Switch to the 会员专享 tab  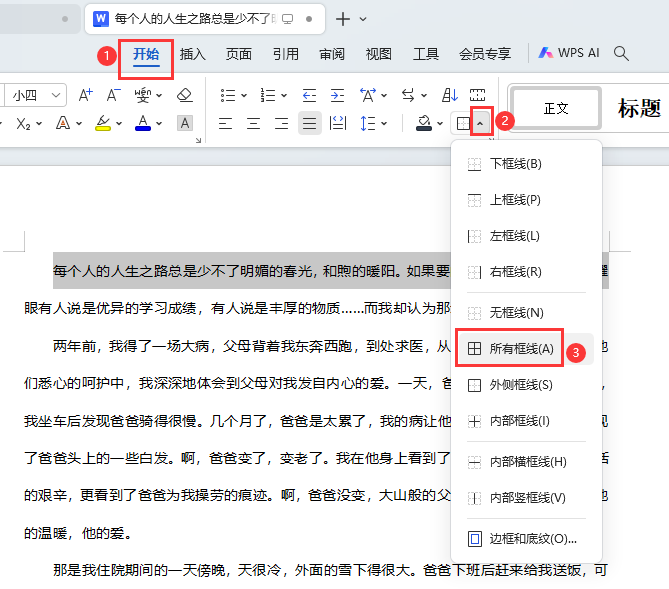485,54
